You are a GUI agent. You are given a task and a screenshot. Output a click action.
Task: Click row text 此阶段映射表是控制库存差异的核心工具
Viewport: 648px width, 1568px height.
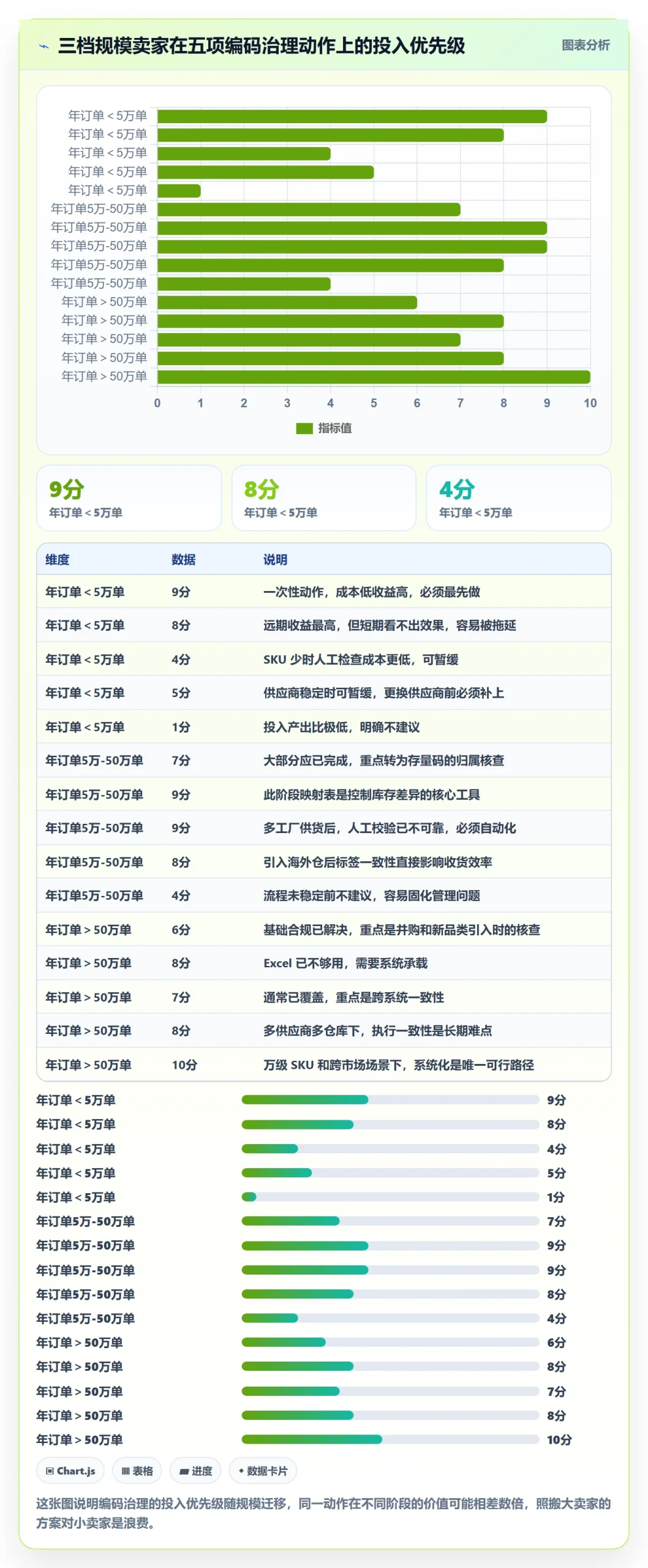click(372, 794)
